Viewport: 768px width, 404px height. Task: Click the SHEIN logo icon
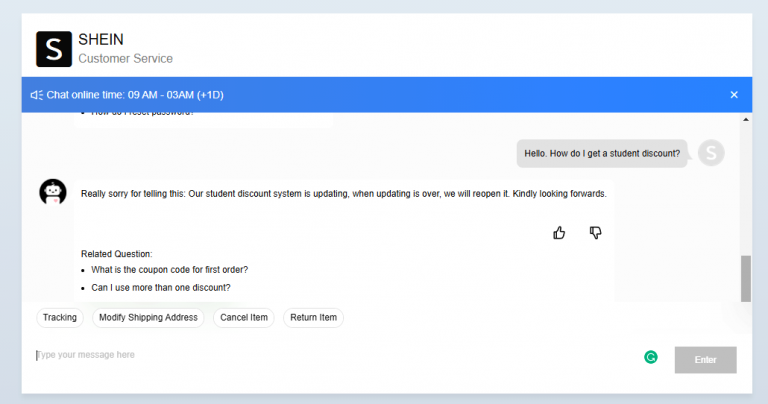point(53,49)
